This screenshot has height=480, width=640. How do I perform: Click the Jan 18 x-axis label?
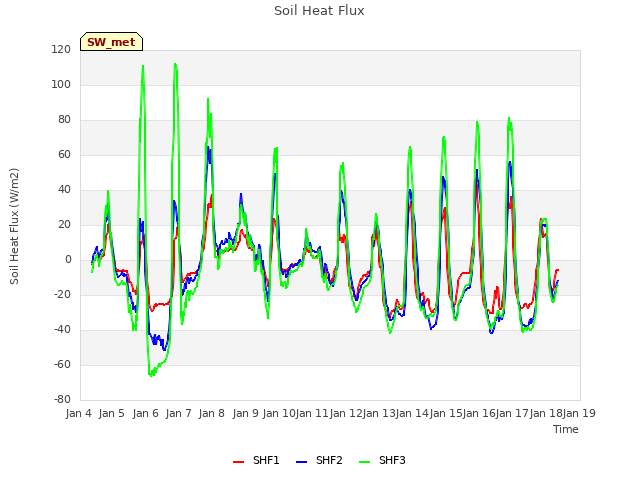point(546,413)
